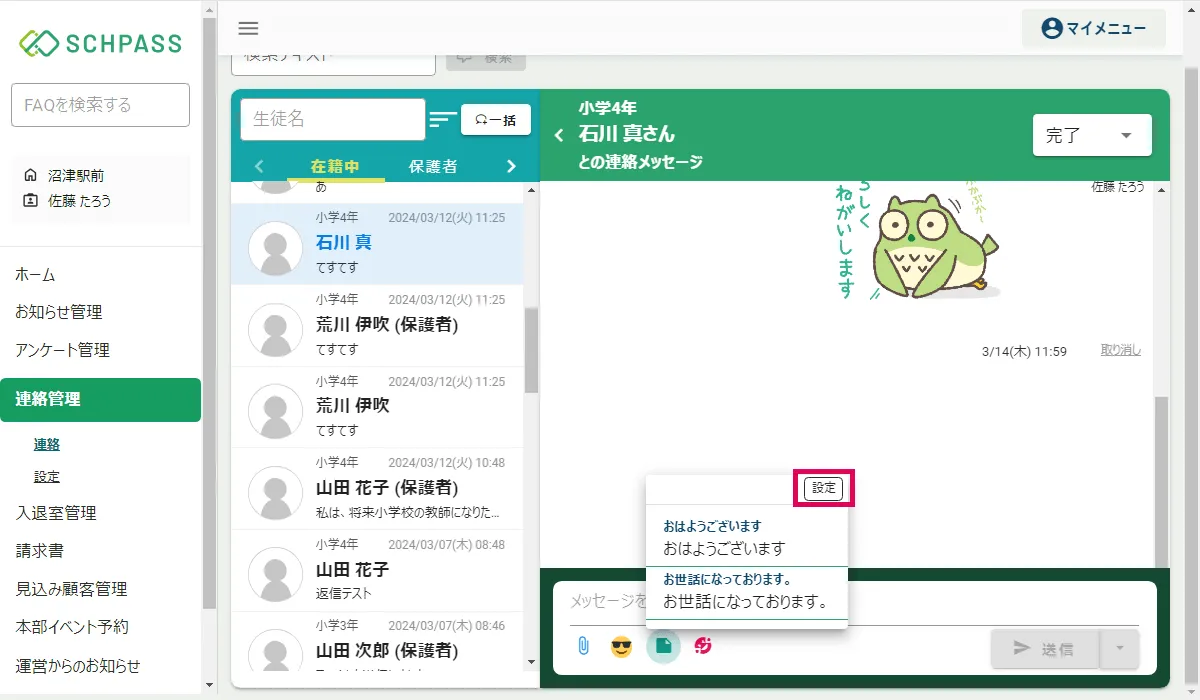Click left arrow of category tabs

pyautogui.click(x=259, y=166)
